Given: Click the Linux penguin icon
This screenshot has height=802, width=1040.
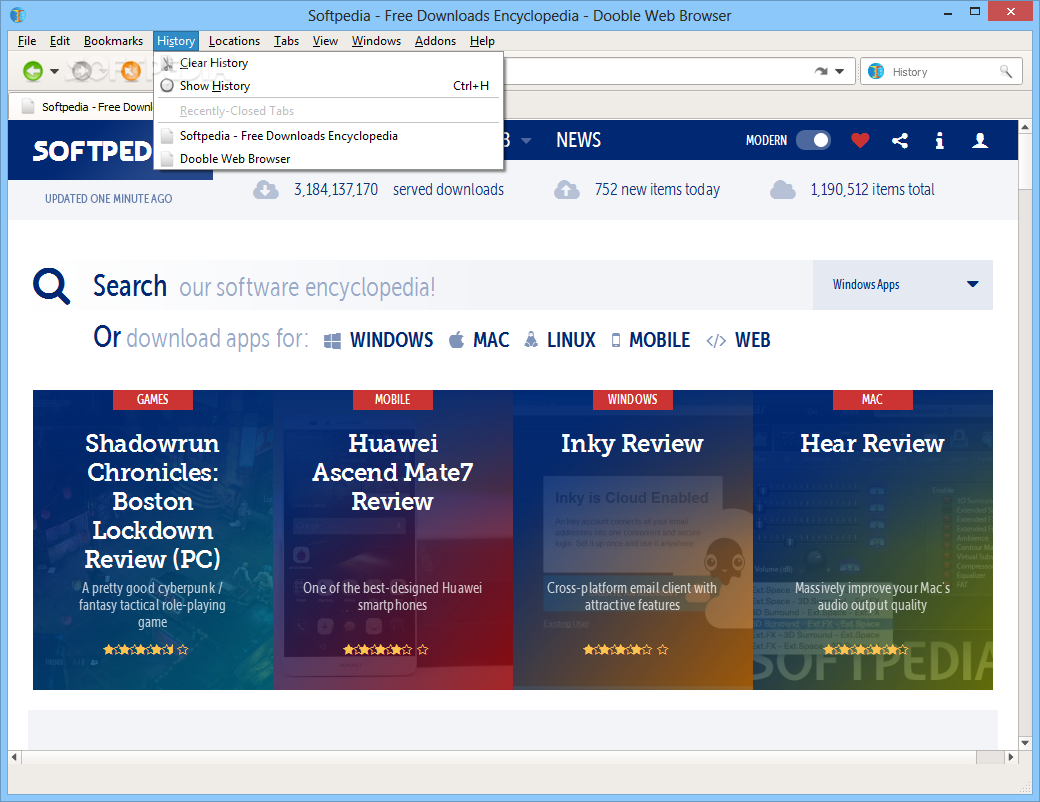Looking at the screenshot, I should [x=531, y=340].
